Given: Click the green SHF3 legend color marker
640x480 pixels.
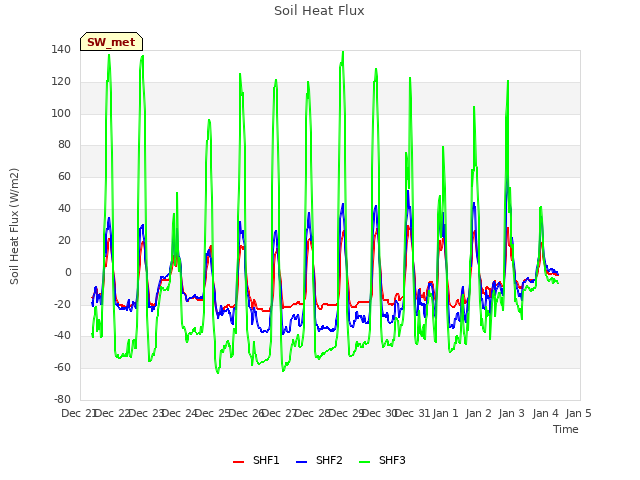Looking at the screenshot, I should [x=364, y=462].
